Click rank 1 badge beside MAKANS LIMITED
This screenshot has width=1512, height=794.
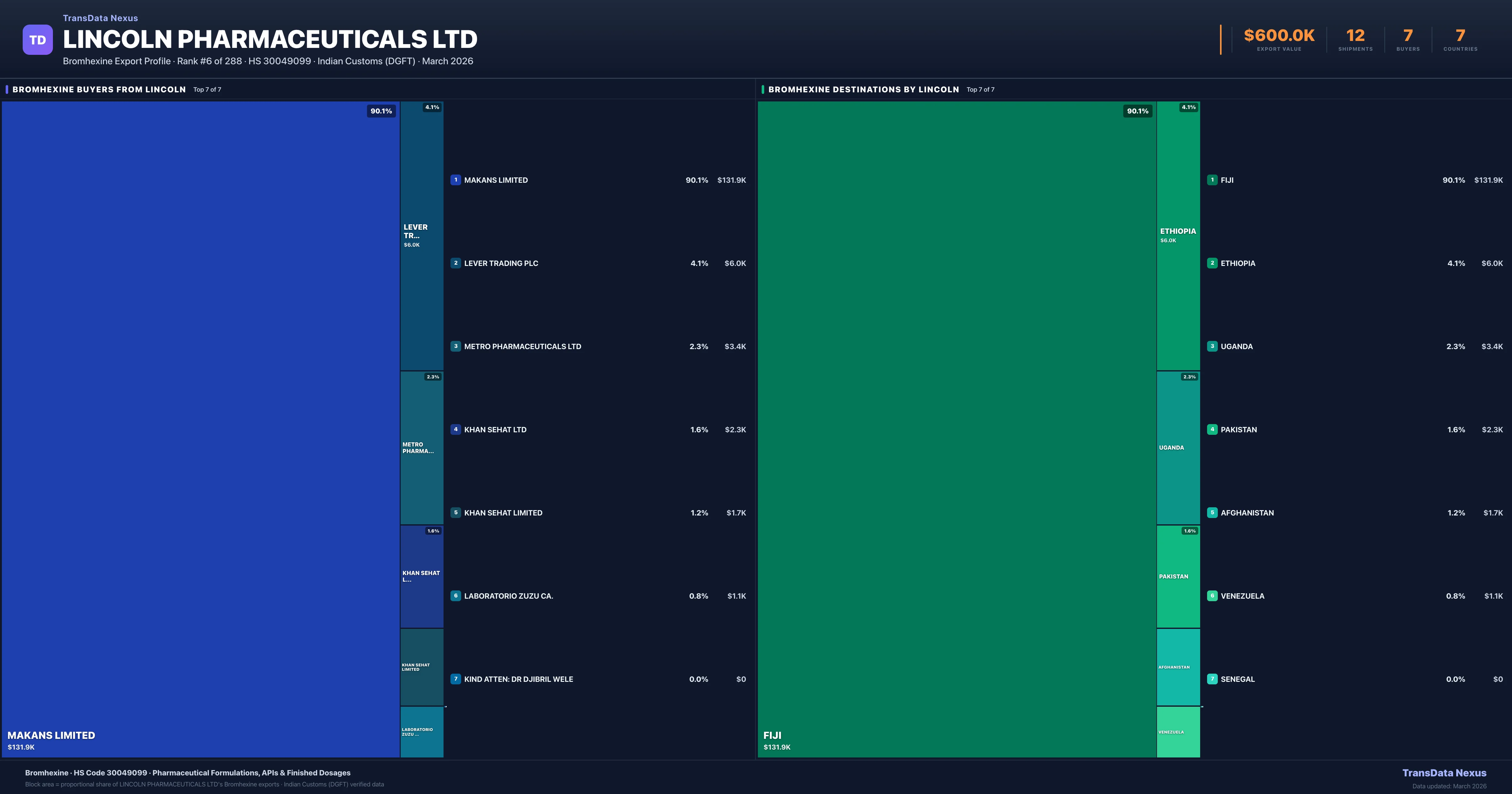(x=455, y=180)
